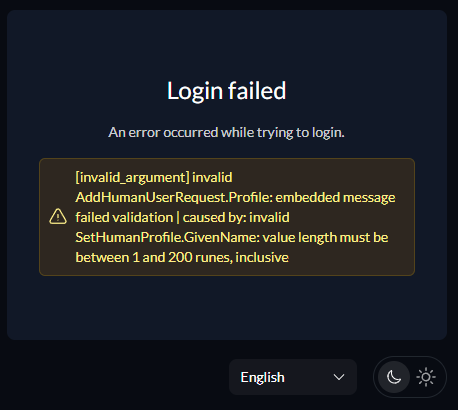Click the "SetHumanProfile.GivenName" text in error
This screenshot has width=458, height=410.
[167, 237]
